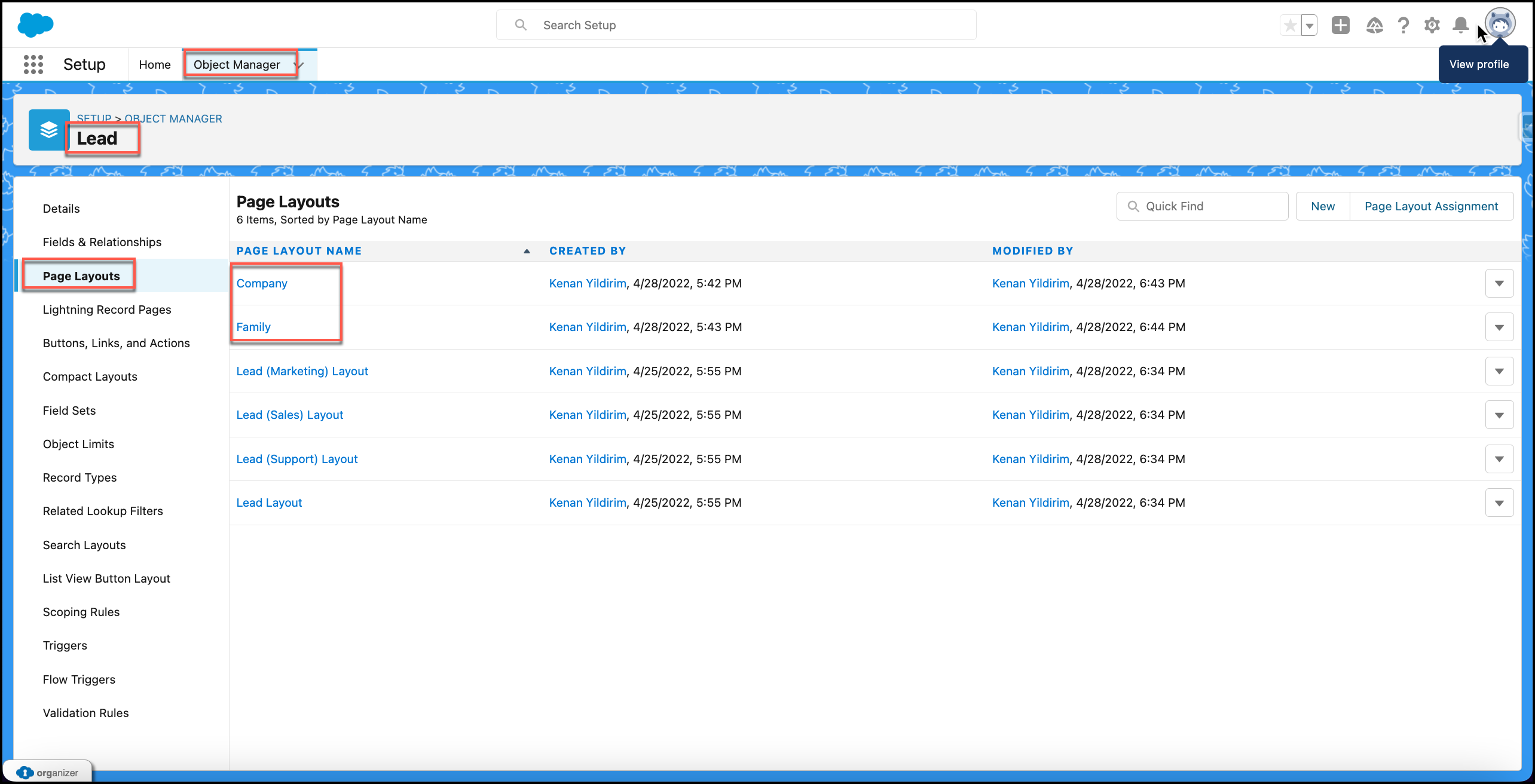Open the App Launcher grid icon
This screenshot has height=784, width=1535.
(33, 65)
